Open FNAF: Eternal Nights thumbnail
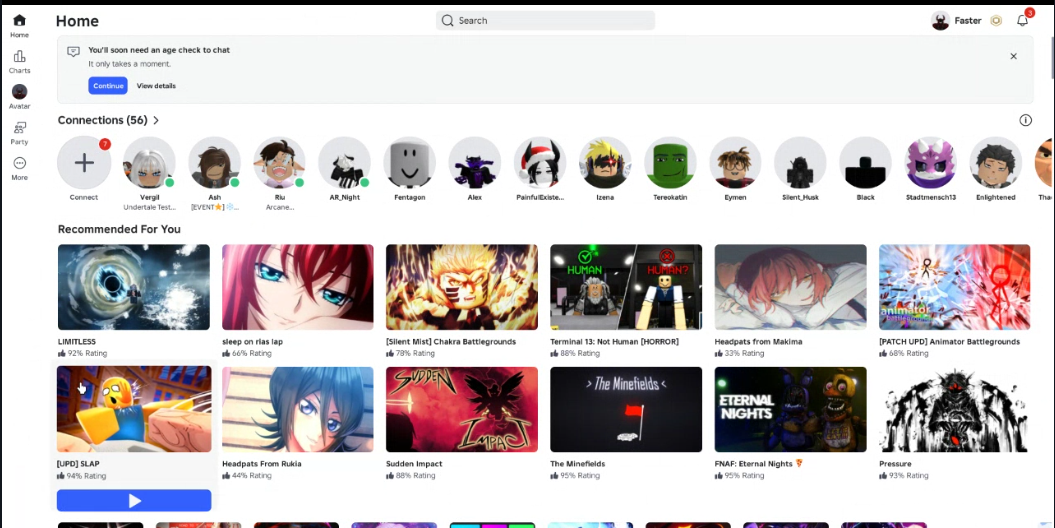The height and width of the screenshot is (528, 1055). click(791, 410)
